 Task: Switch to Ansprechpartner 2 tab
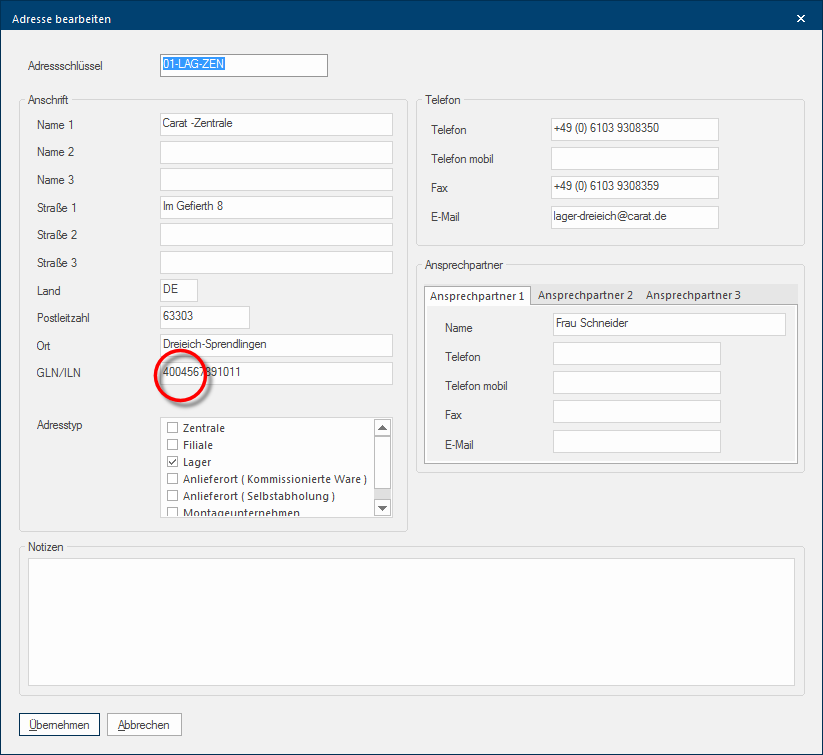tap(585, 295)
